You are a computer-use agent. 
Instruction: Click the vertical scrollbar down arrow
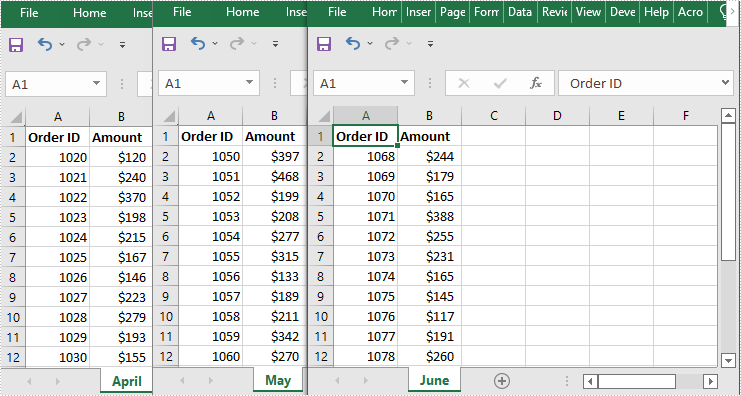[728, 360]
